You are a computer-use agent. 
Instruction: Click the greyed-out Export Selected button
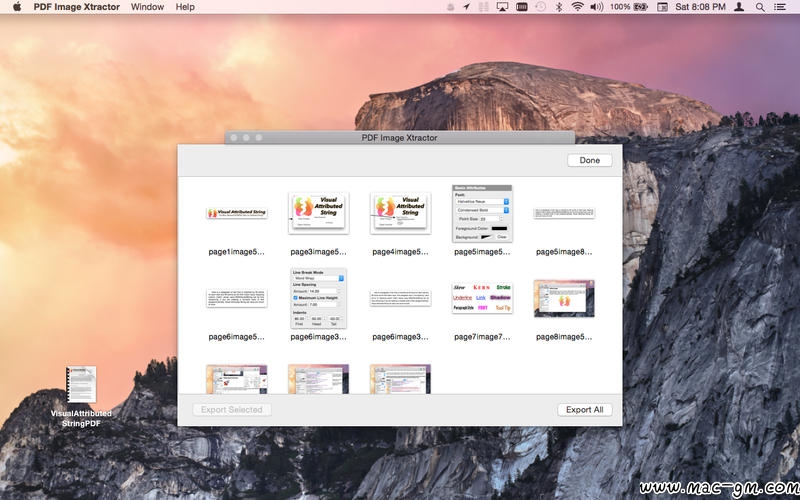(x=232, y=410)
